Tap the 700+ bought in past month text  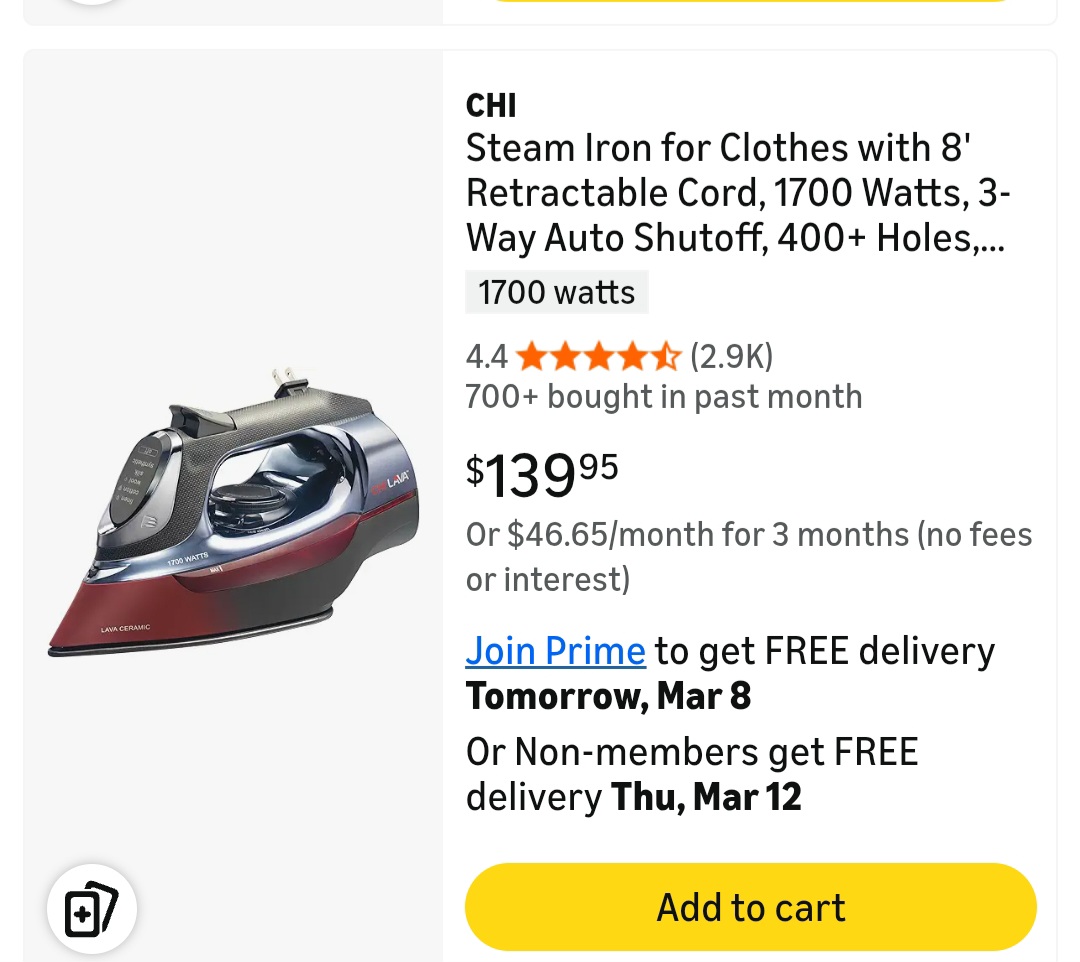(x=663, y=397)
